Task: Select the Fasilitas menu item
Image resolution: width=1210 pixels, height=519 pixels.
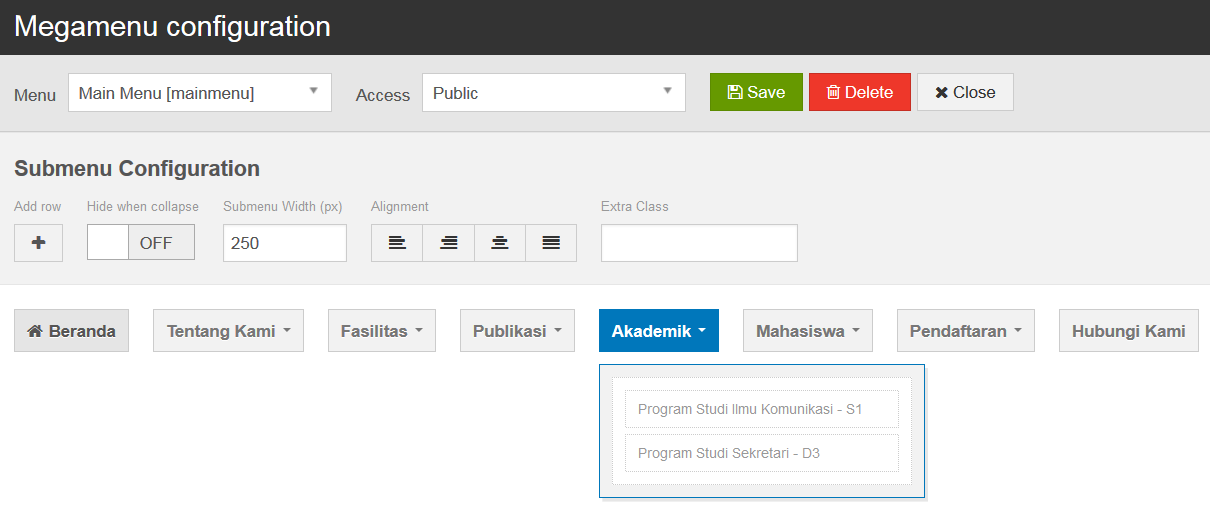Action: (x=381, y=331)
